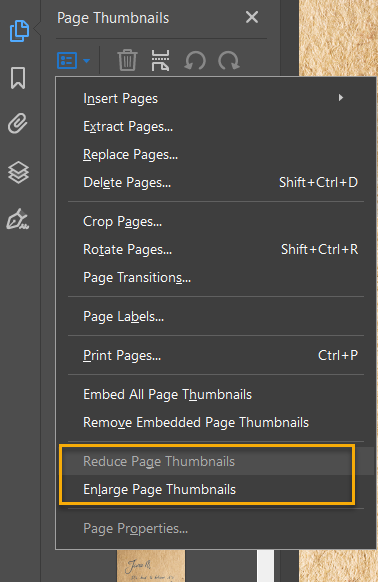Screen dimensions: 378x582
Task: Close the Page Thumbnails panel
Action: click(252, 17)
